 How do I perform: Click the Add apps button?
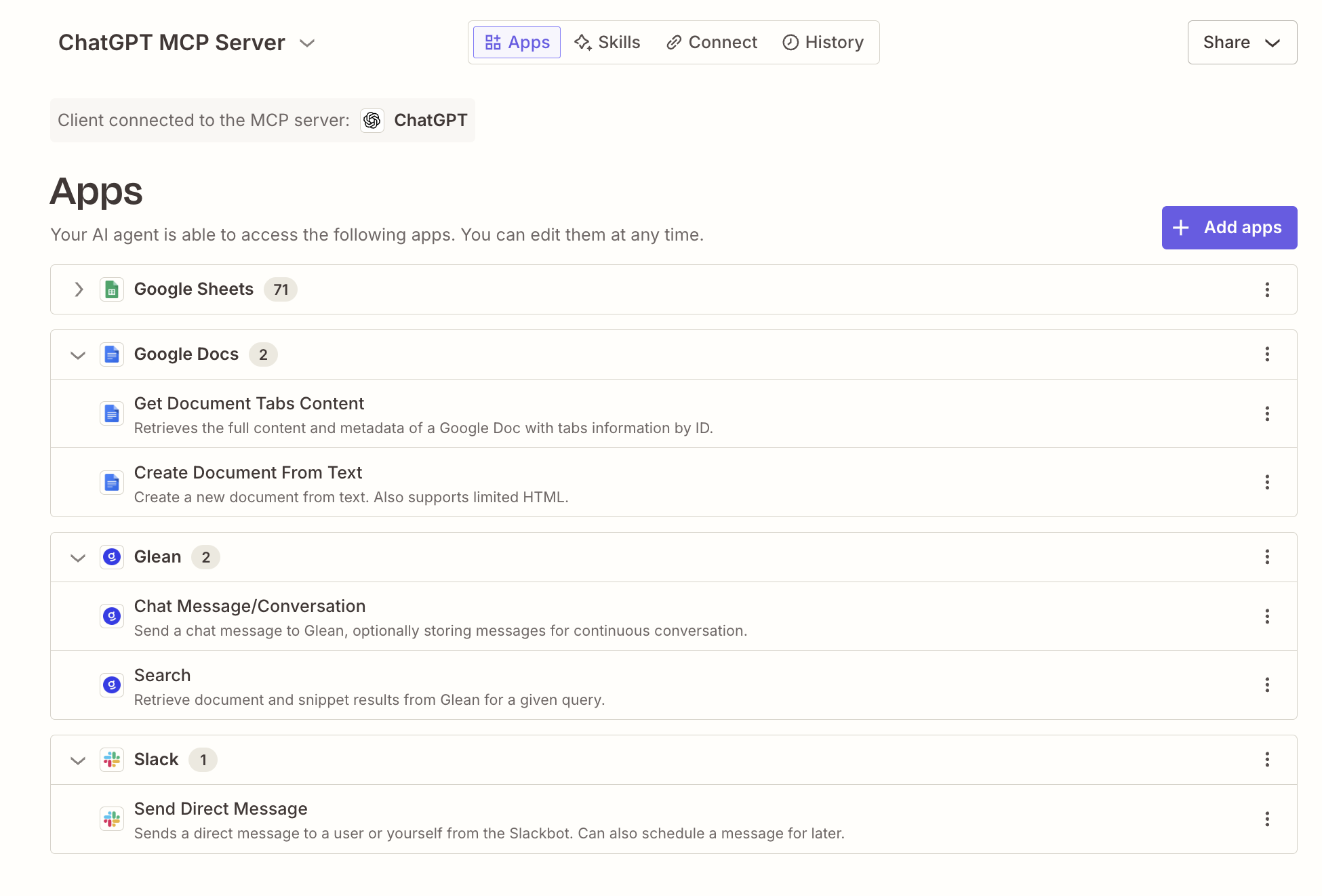1229,228
